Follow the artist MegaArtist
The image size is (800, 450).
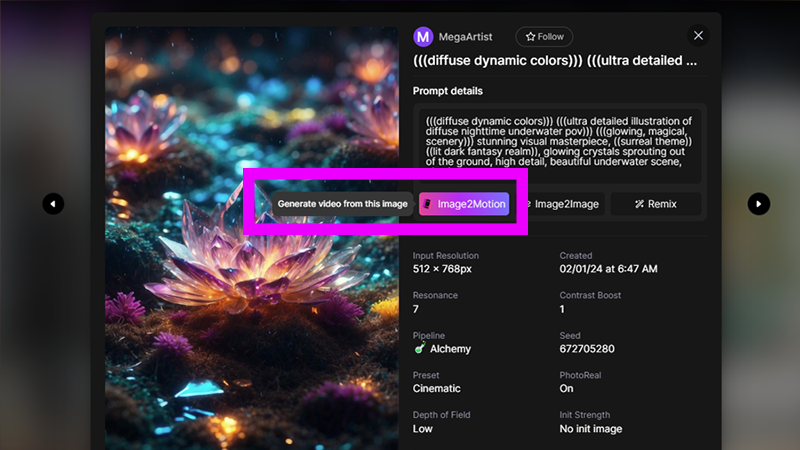pos(544,37)
